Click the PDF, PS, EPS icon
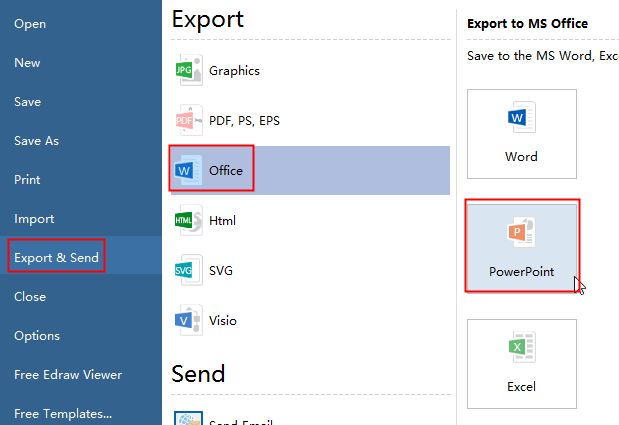619x425 pixels. [185, 121]
